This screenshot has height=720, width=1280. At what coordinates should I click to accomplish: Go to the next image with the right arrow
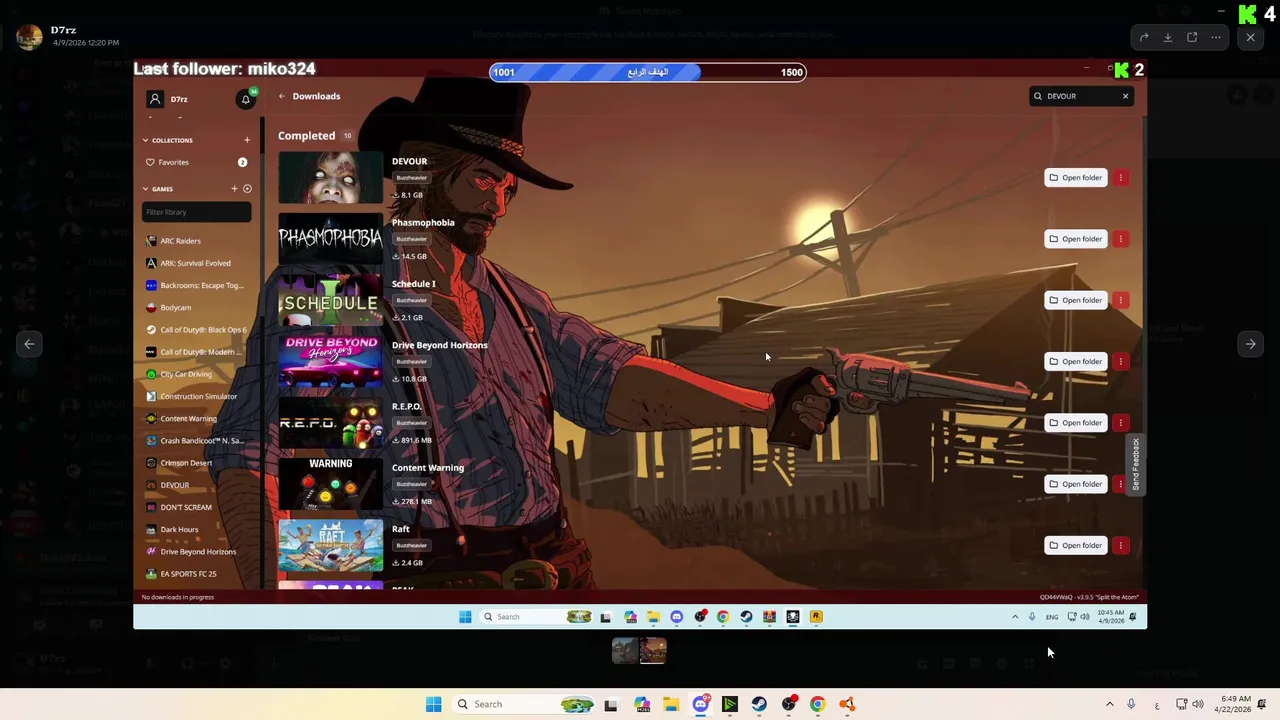[1250, 344]
